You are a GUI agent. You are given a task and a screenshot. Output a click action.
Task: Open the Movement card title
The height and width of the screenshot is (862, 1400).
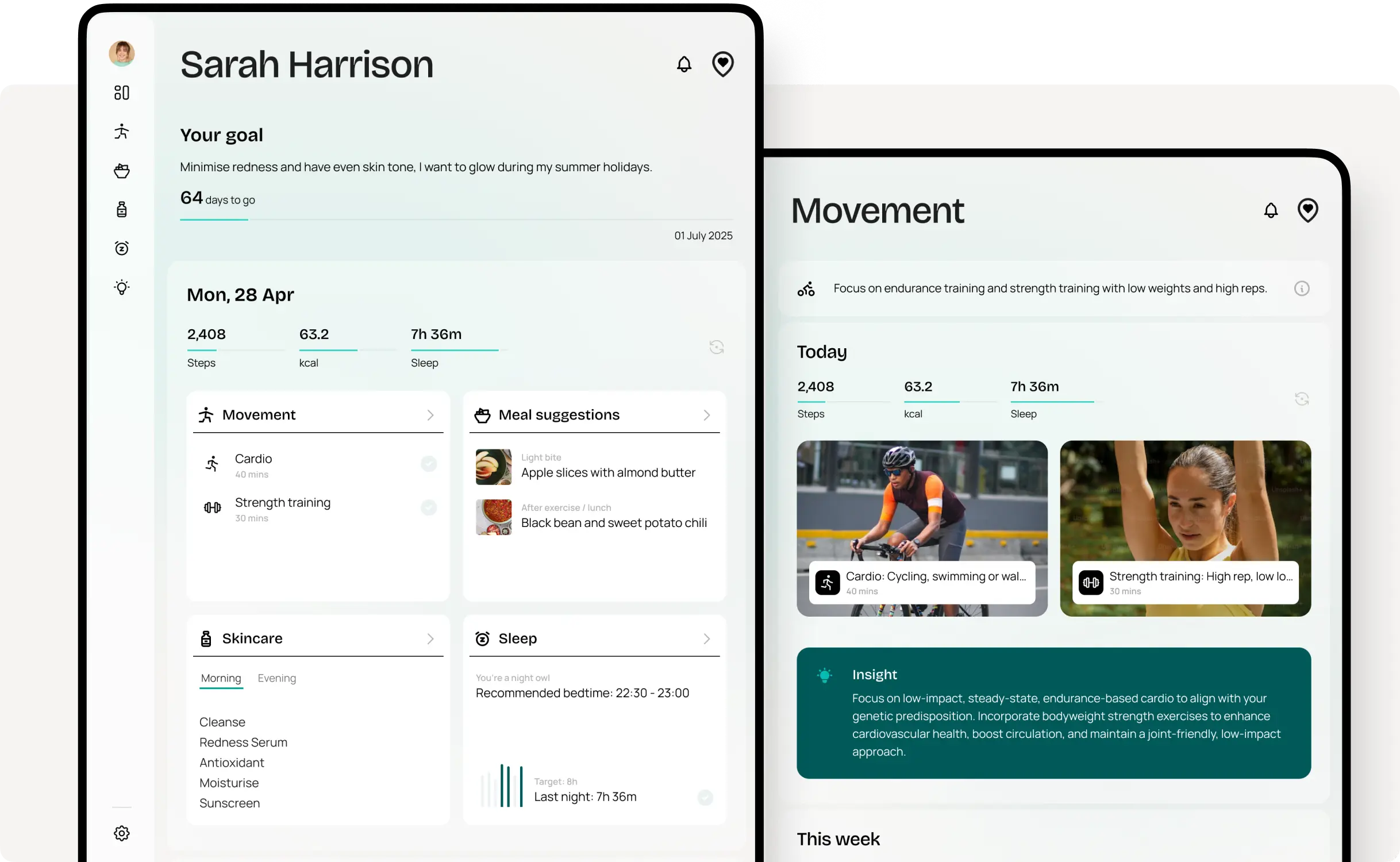tap(259, 415)
